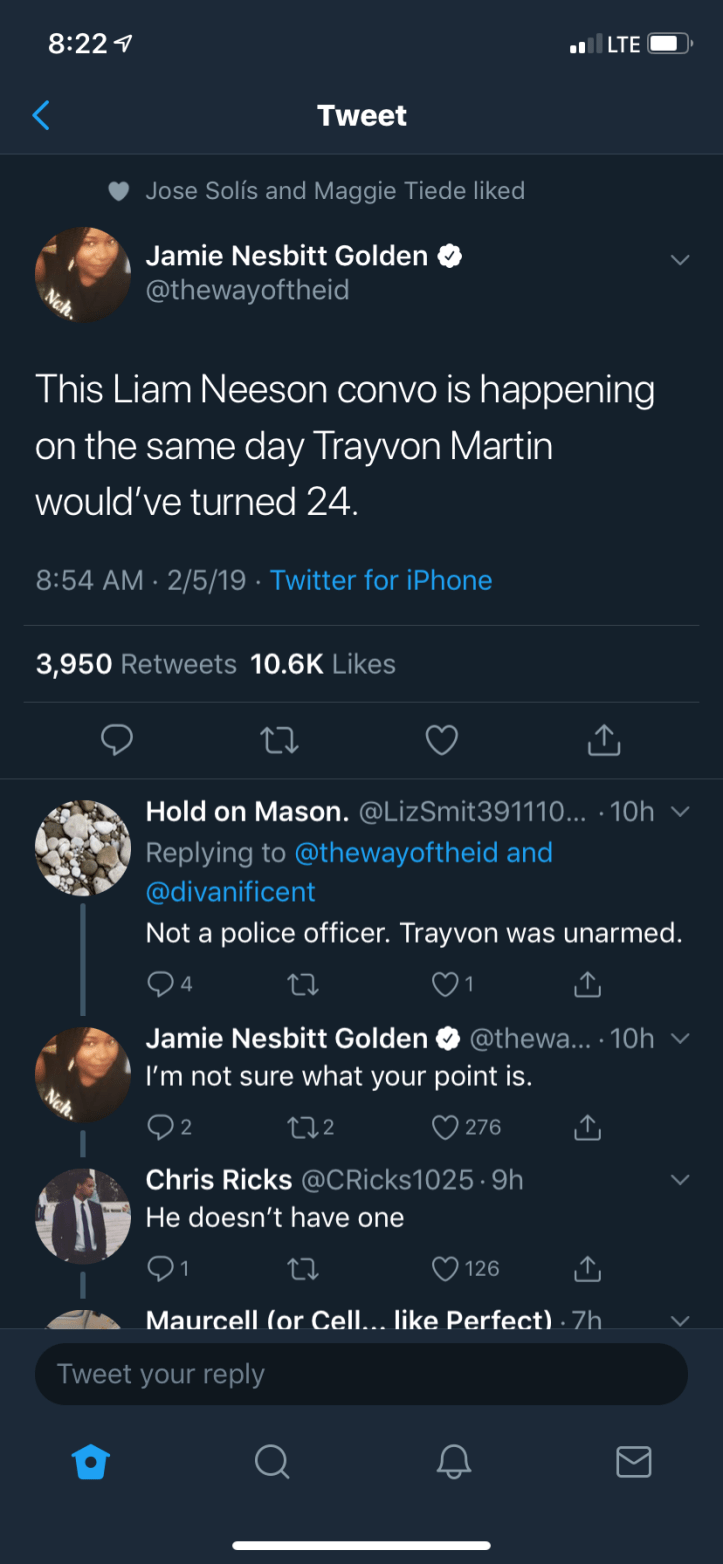
Task: Tap the Tweet your reply field
Action: pos(361,1374)
